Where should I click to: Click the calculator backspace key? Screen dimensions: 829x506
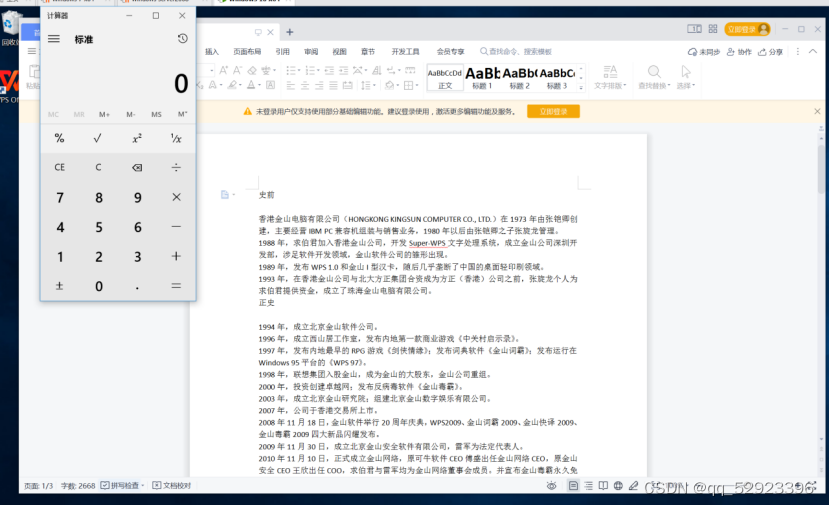click(137, 168)
